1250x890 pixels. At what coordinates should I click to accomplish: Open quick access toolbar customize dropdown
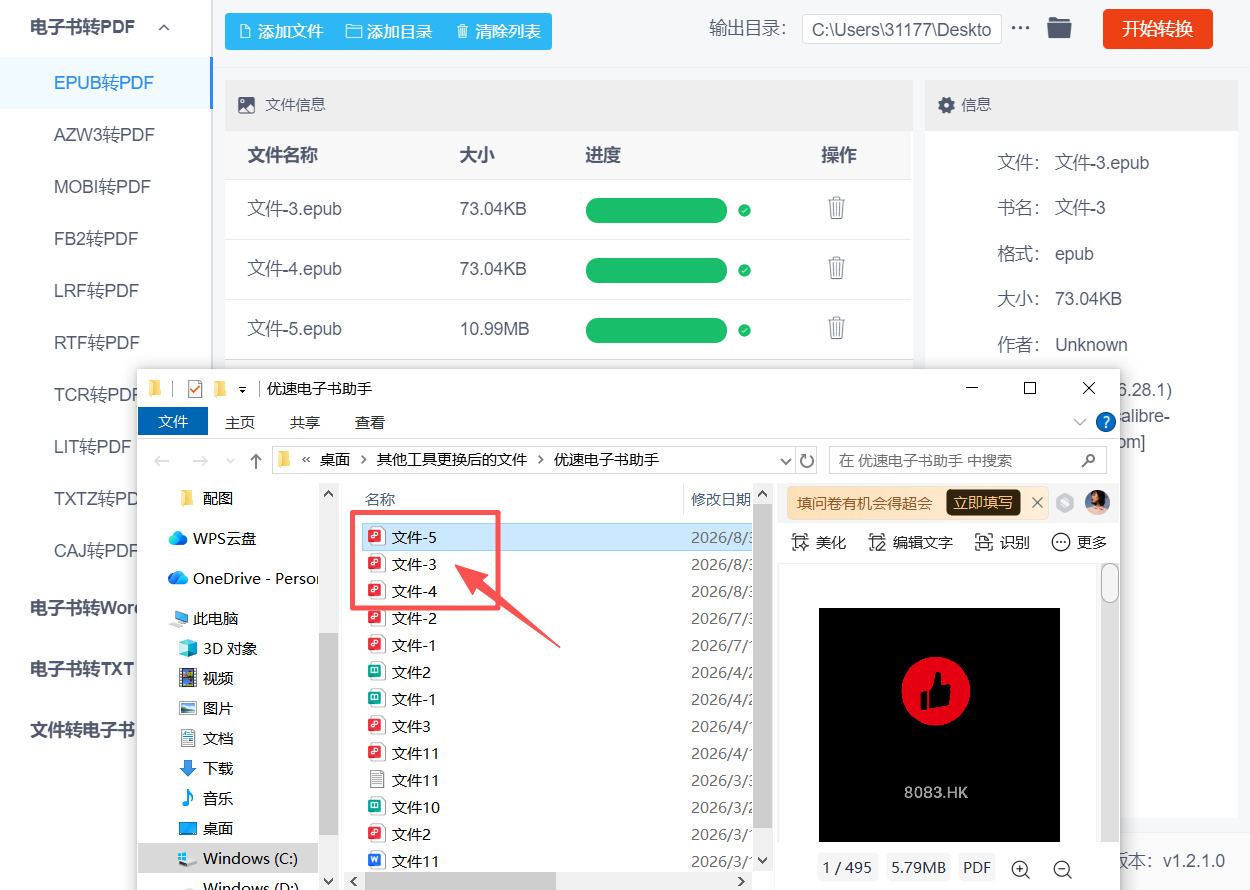pyautogui.click(x=242, y=390)
